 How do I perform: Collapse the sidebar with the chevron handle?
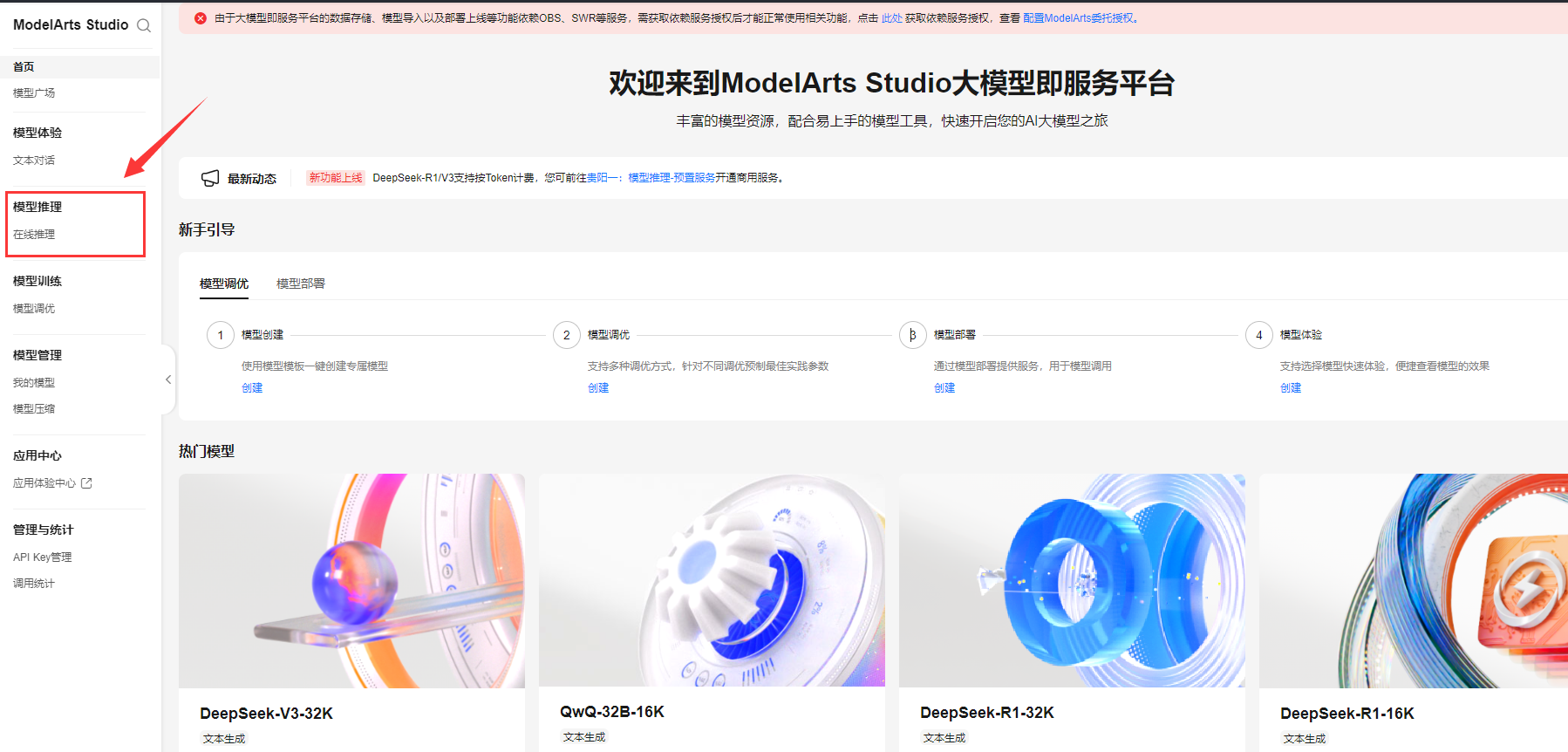168,379
